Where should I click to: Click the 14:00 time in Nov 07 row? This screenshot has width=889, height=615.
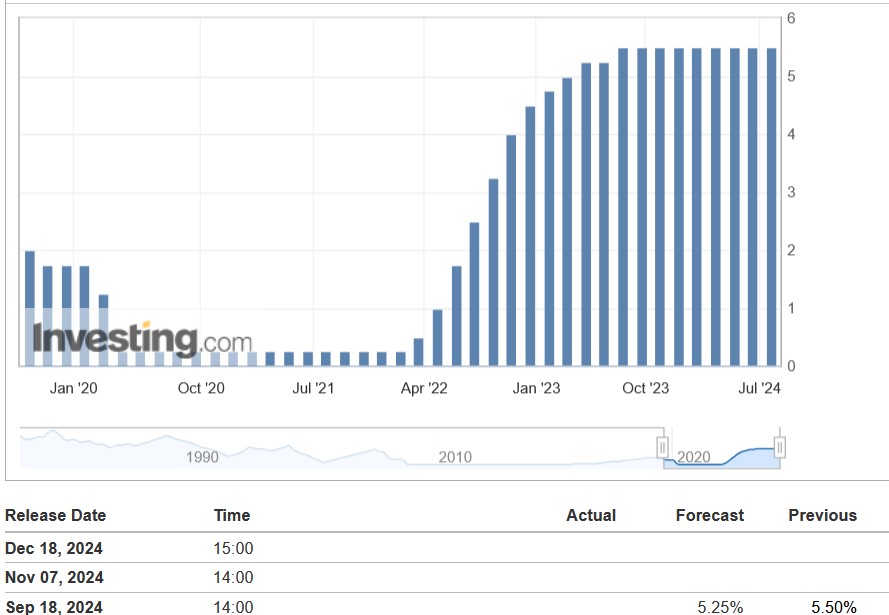233,577
